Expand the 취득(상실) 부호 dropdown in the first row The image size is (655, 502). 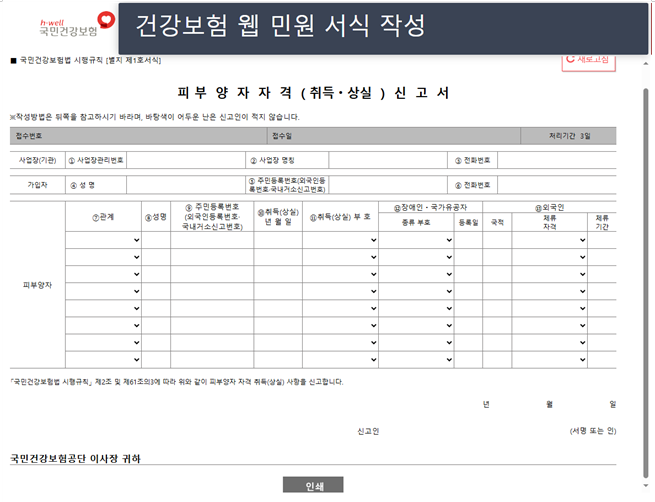[340, 240]
